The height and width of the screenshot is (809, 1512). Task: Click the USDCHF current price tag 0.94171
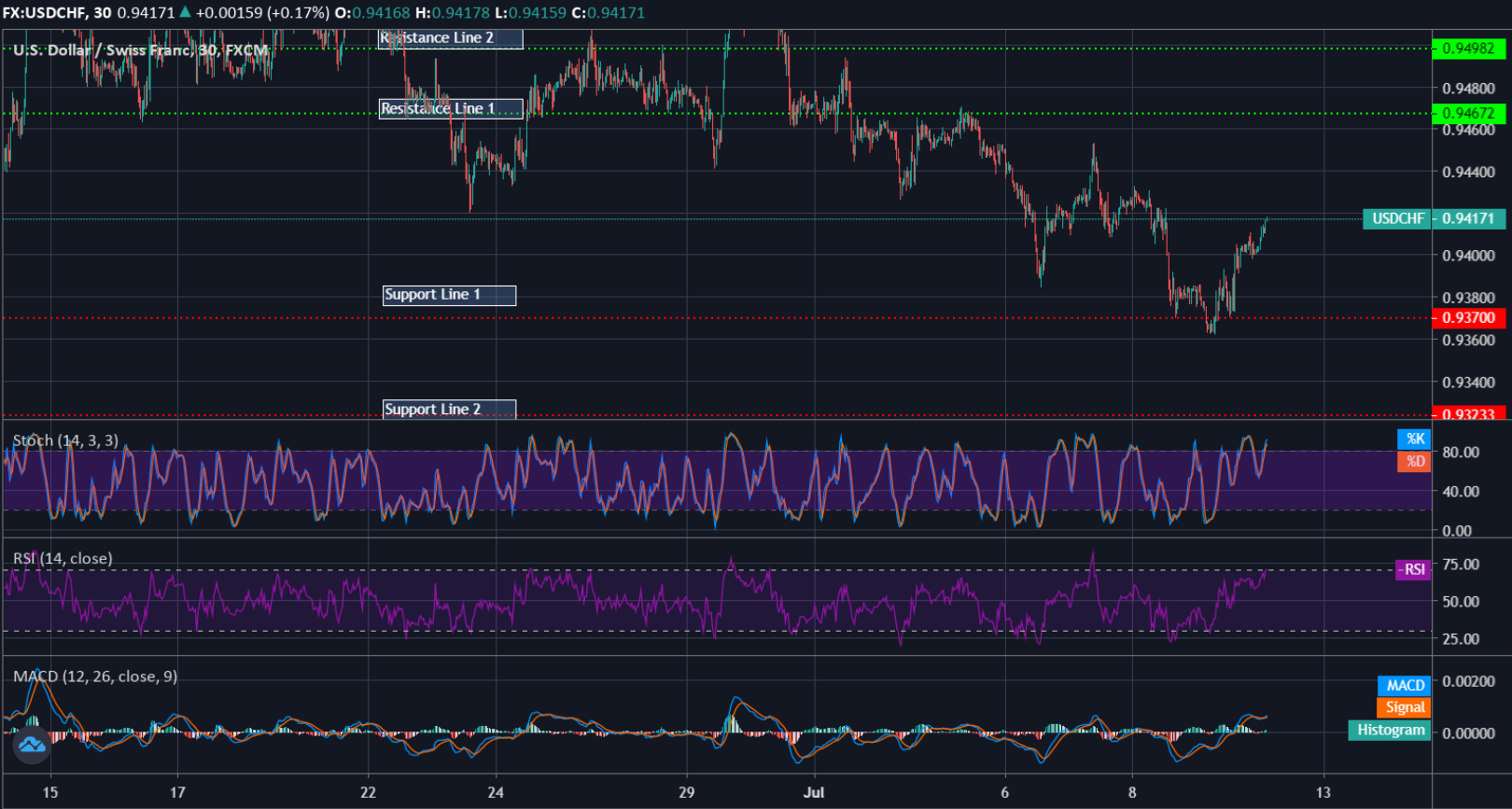pyautogui.click(x=1434, y=219)
